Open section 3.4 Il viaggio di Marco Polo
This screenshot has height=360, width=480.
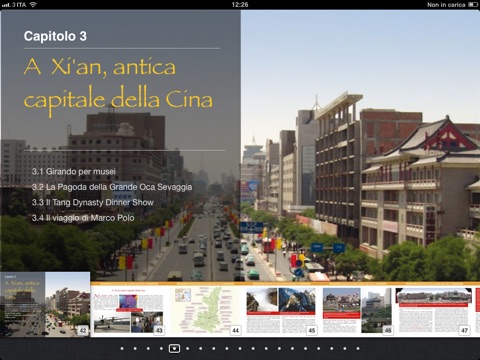click(x=83, y=218)
